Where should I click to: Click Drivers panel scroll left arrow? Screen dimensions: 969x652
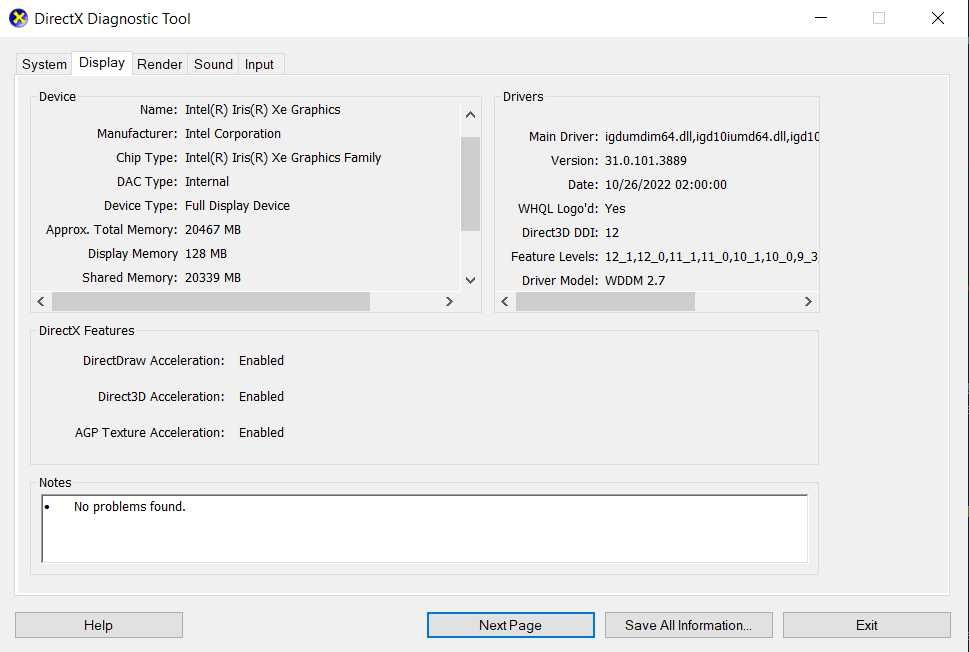click(x=505, y=302)
